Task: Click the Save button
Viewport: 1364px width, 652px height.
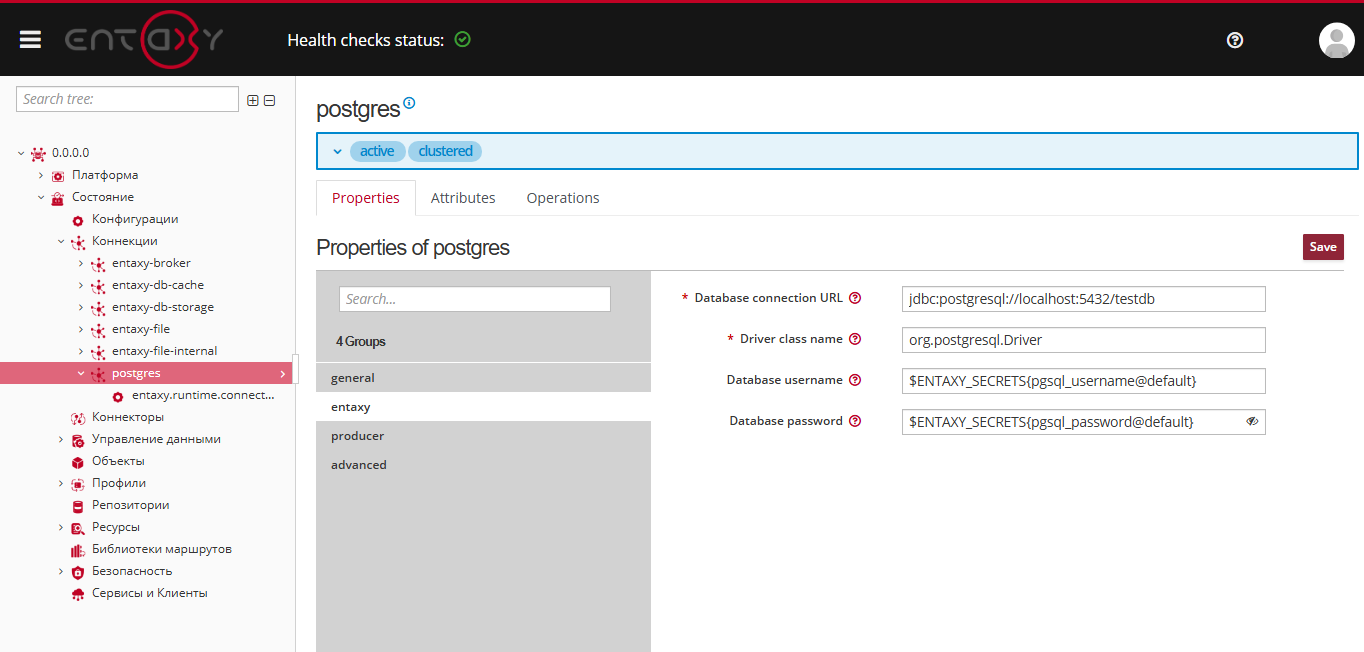Action: 1322,247
